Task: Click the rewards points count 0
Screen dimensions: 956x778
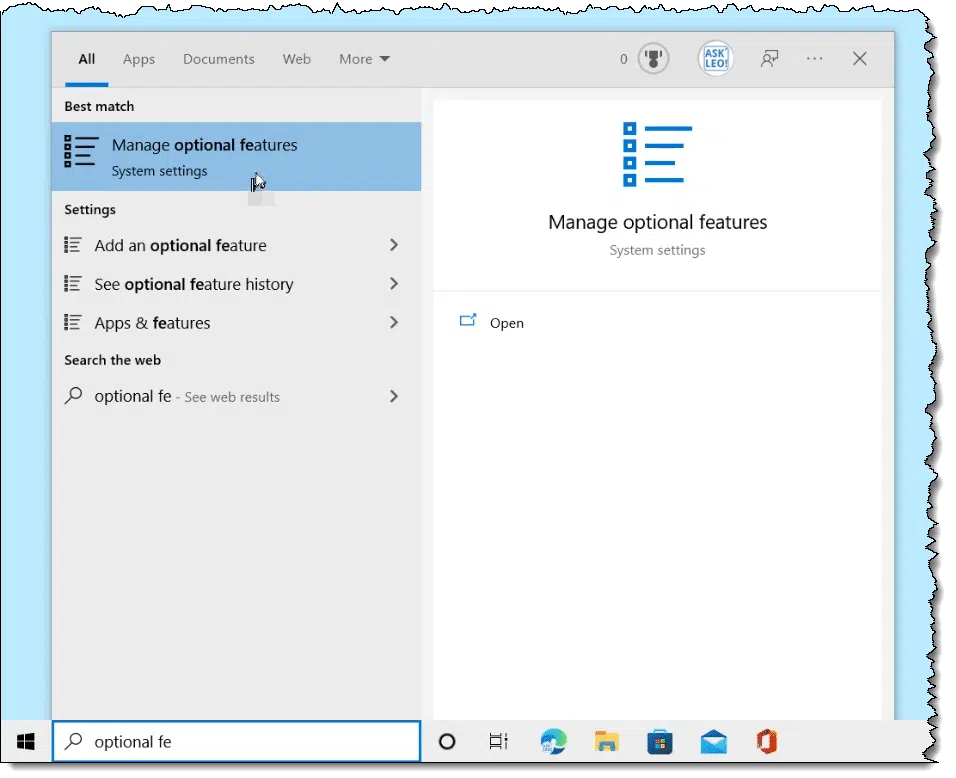Action: [624, 59]
